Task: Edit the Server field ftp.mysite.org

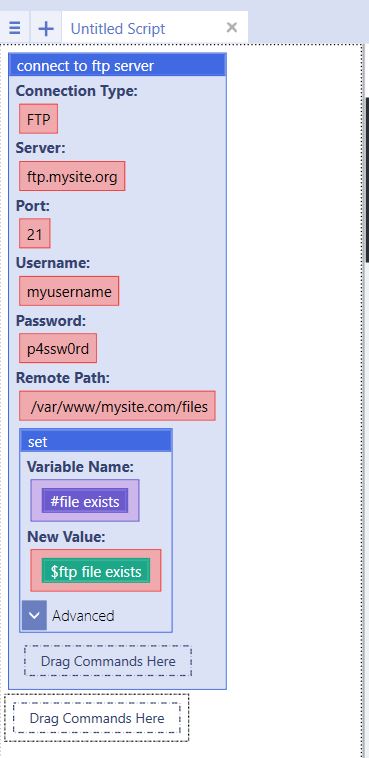Action: click(72, 176)
